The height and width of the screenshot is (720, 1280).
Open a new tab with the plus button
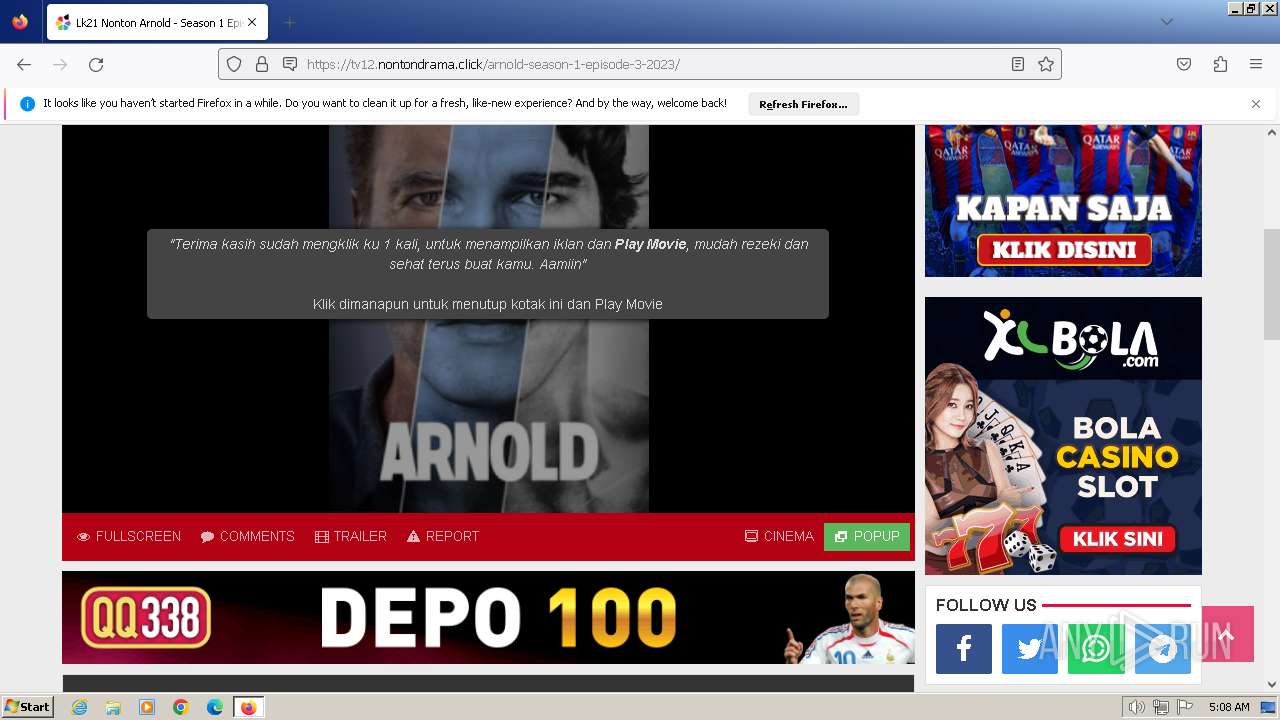click(289, 22)
